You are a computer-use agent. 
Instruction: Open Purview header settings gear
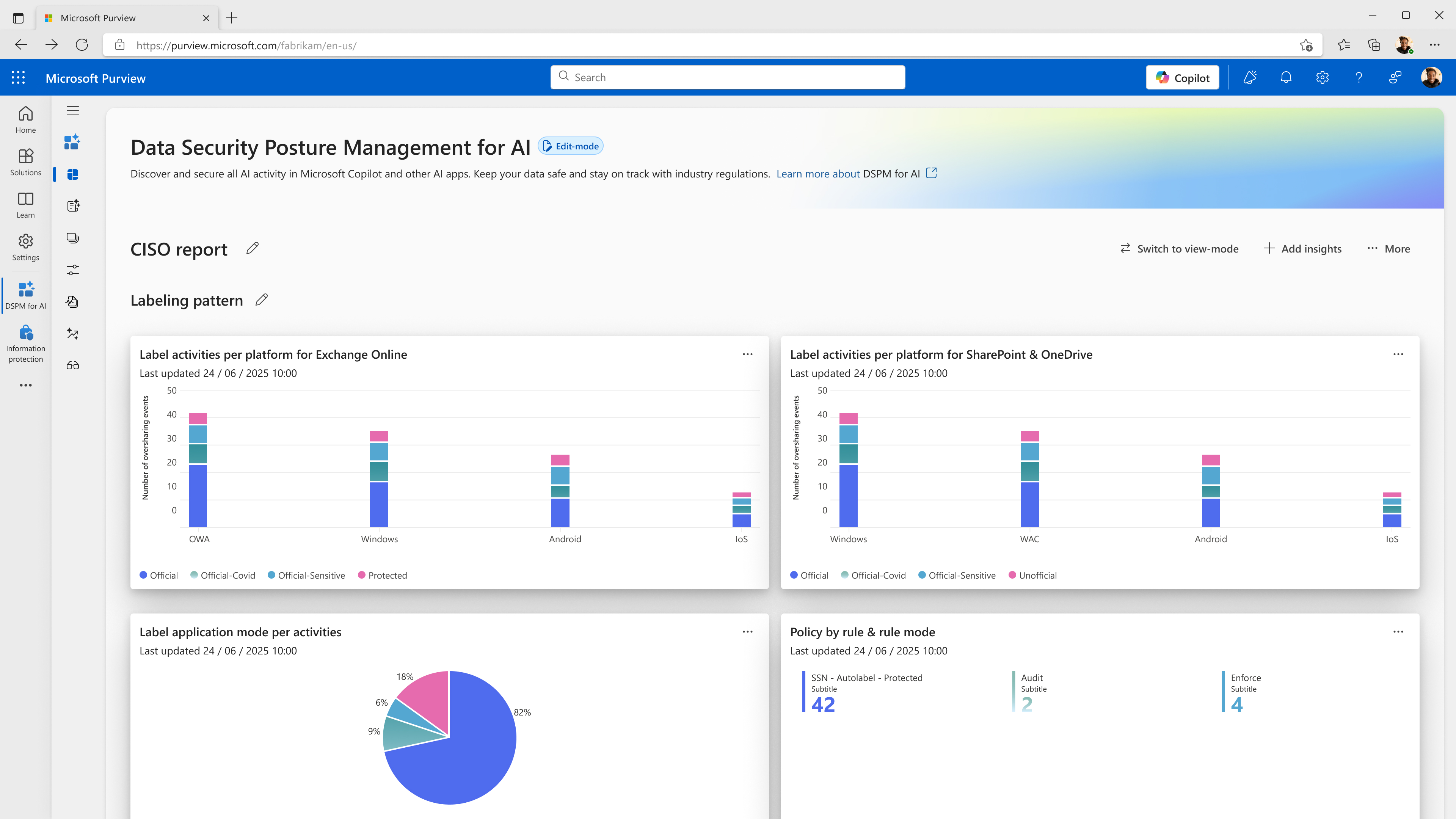pos(1322,77)
